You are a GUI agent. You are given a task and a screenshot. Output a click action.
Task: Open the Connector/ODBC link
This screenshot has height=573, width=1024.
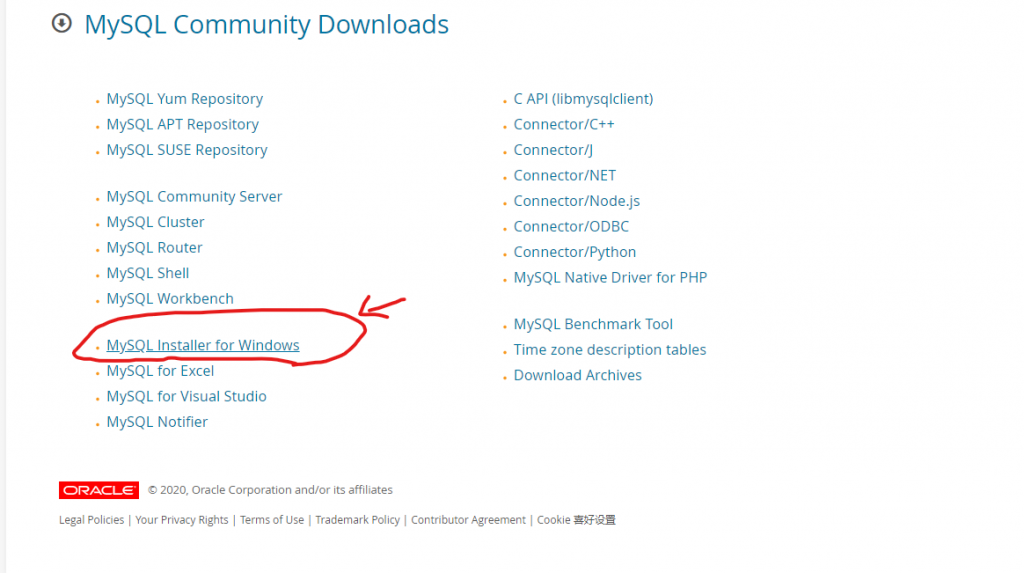tap(571, 226)
